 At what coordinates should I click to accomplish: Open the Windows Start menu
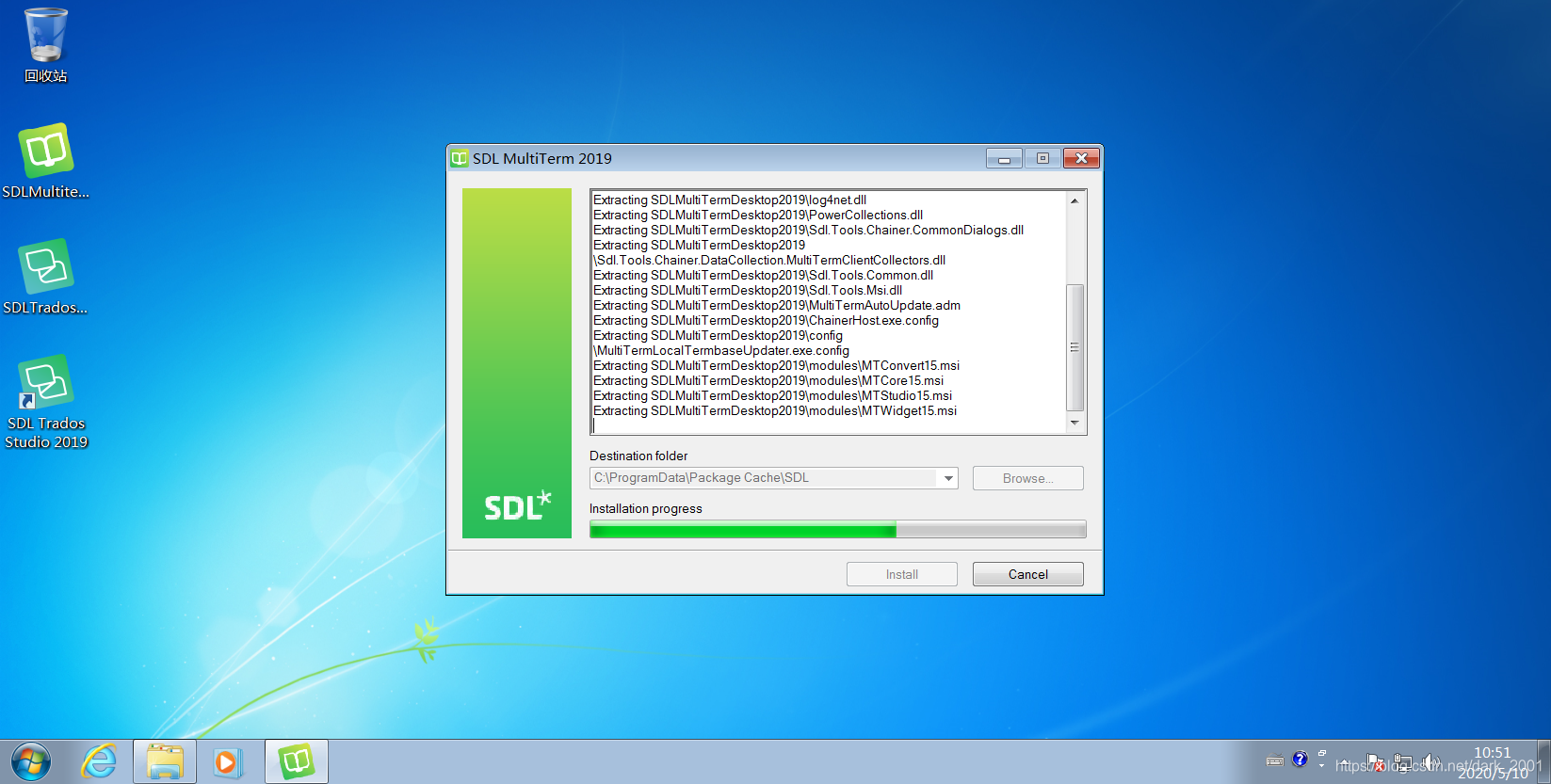pyautogui.click(x=31, y=761)
